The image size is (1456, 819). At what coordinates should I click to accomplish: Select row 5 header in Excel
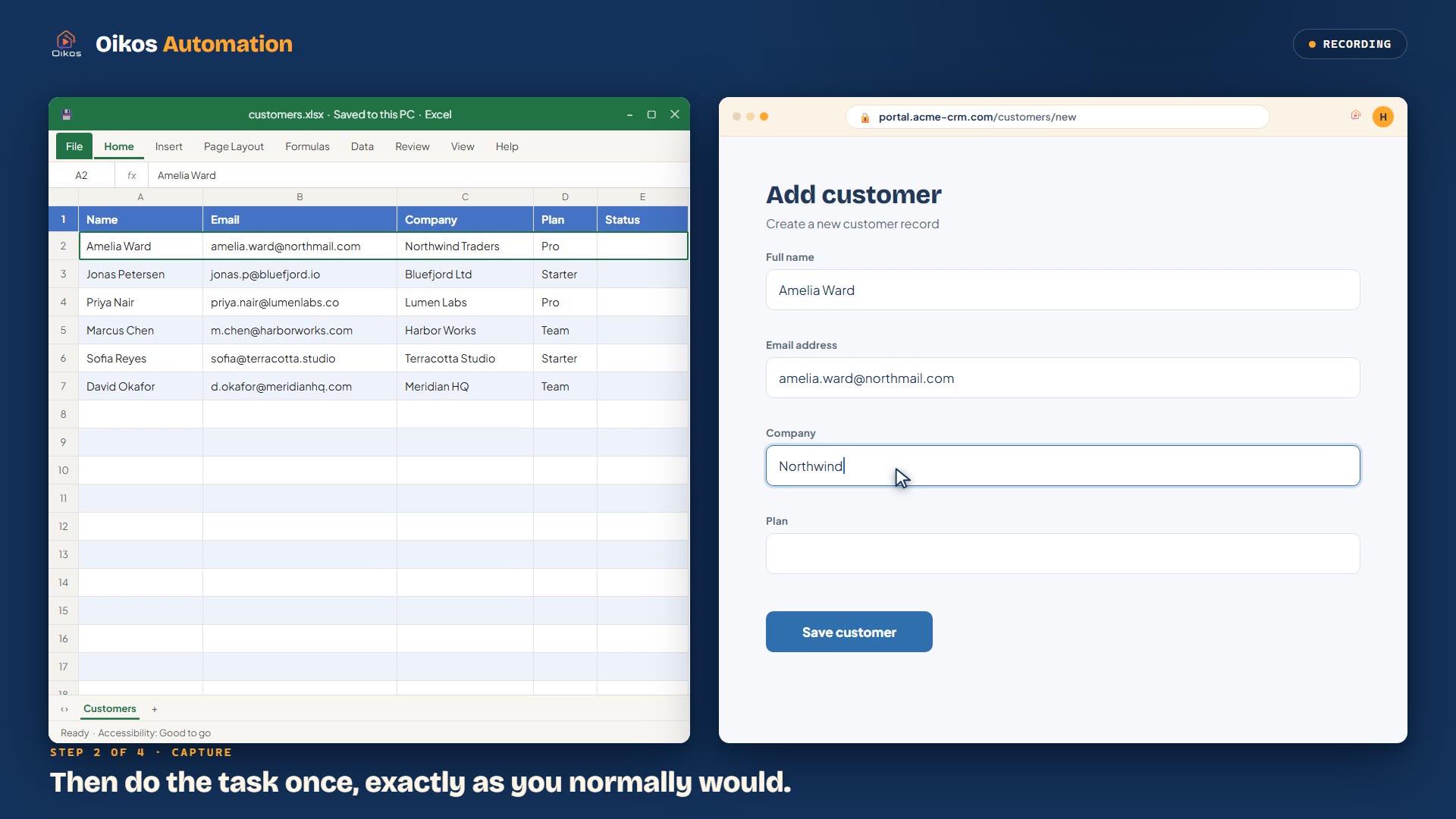click(x=64, y=330)
